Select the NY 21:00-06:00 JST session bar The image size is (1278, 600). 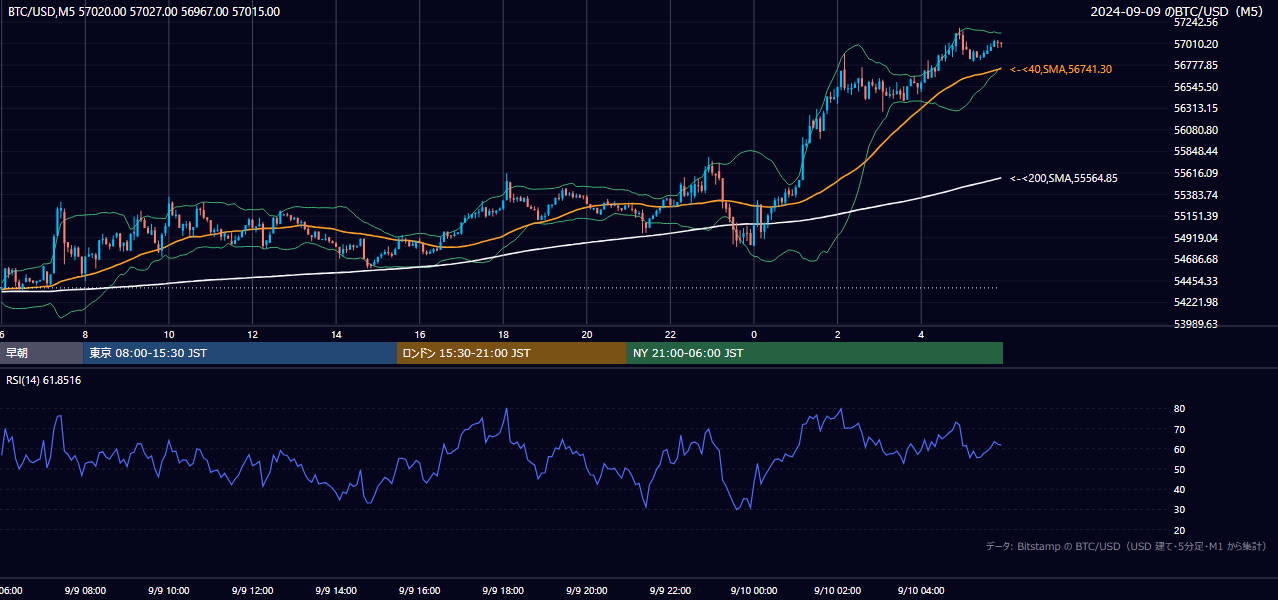pos(815,353)
